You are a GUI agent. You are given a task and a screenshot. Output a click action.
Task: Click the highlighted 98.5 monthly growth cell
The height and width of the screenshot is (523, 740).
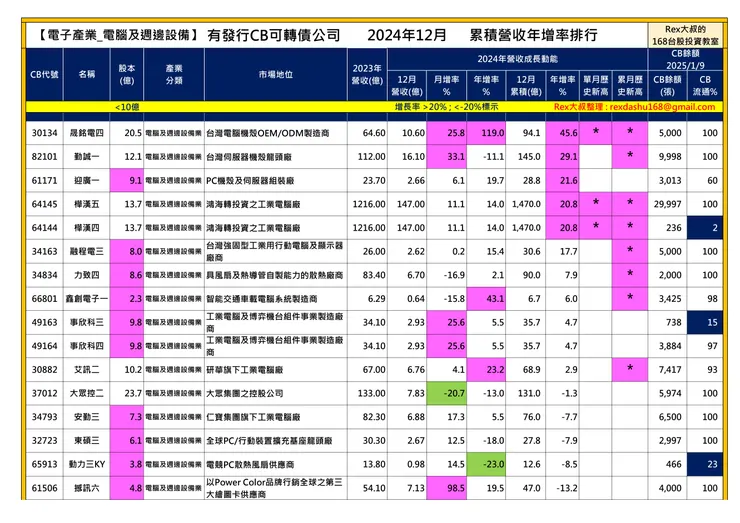point(446,488)
